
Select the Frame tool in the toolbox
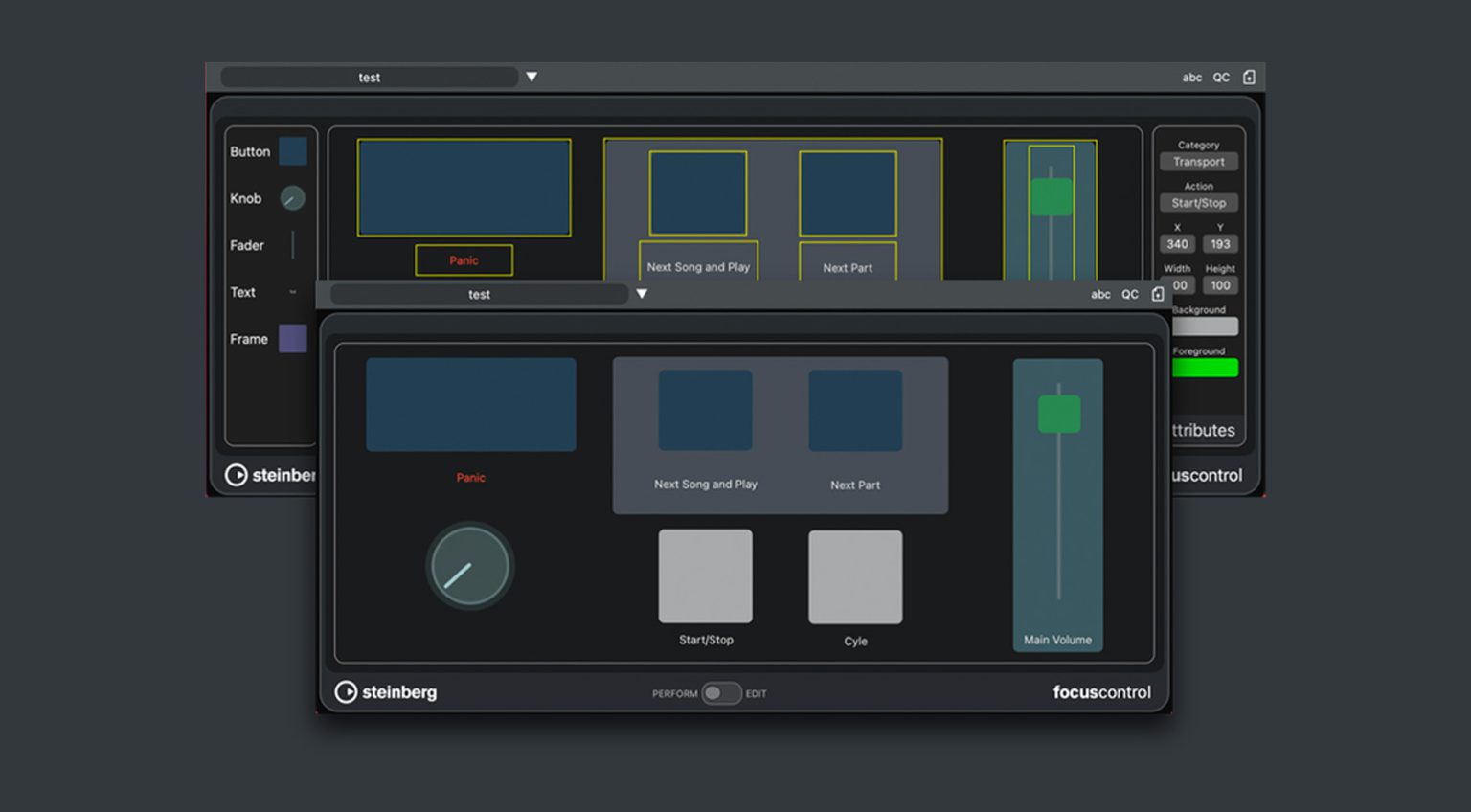(x=292, y=338)
